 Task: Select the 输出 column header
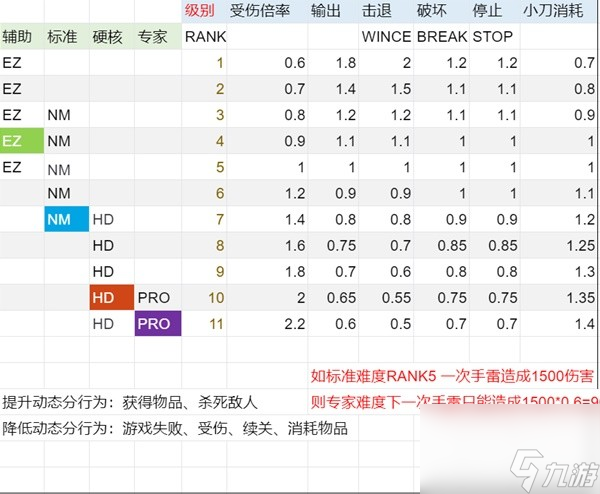coord(333,11)
